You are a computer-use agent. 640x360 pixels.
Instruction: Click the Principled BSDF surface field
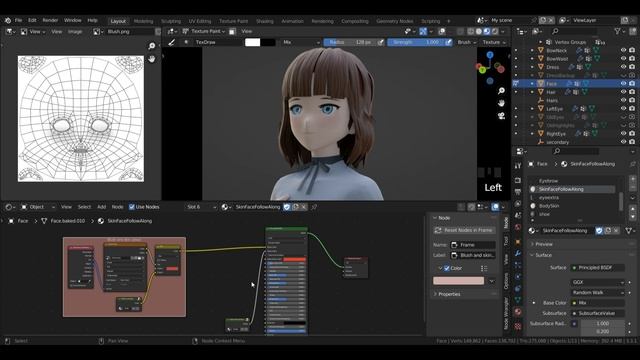[x=598, y=268]
